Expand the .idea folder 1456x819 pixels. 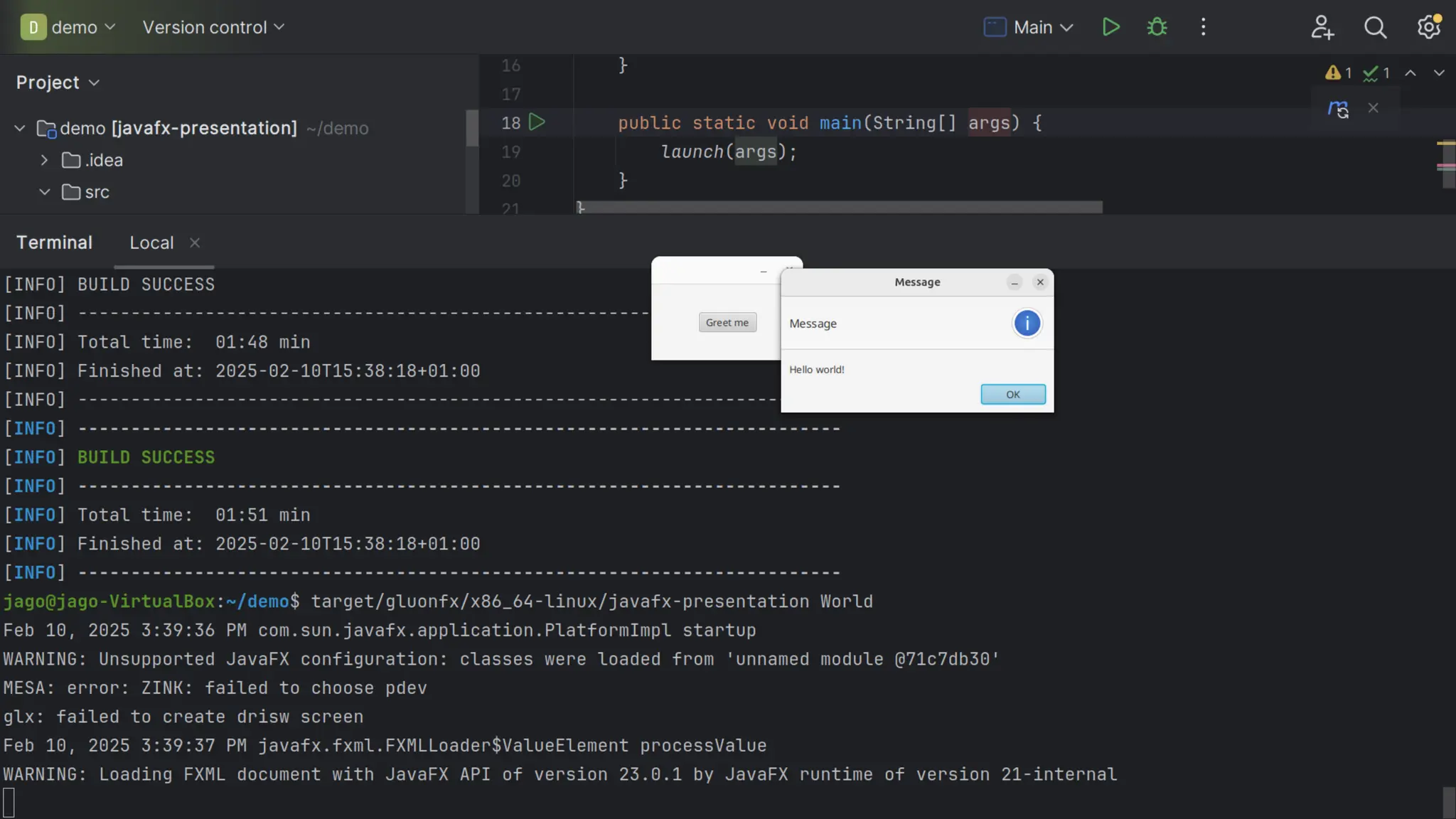point(44,160)
